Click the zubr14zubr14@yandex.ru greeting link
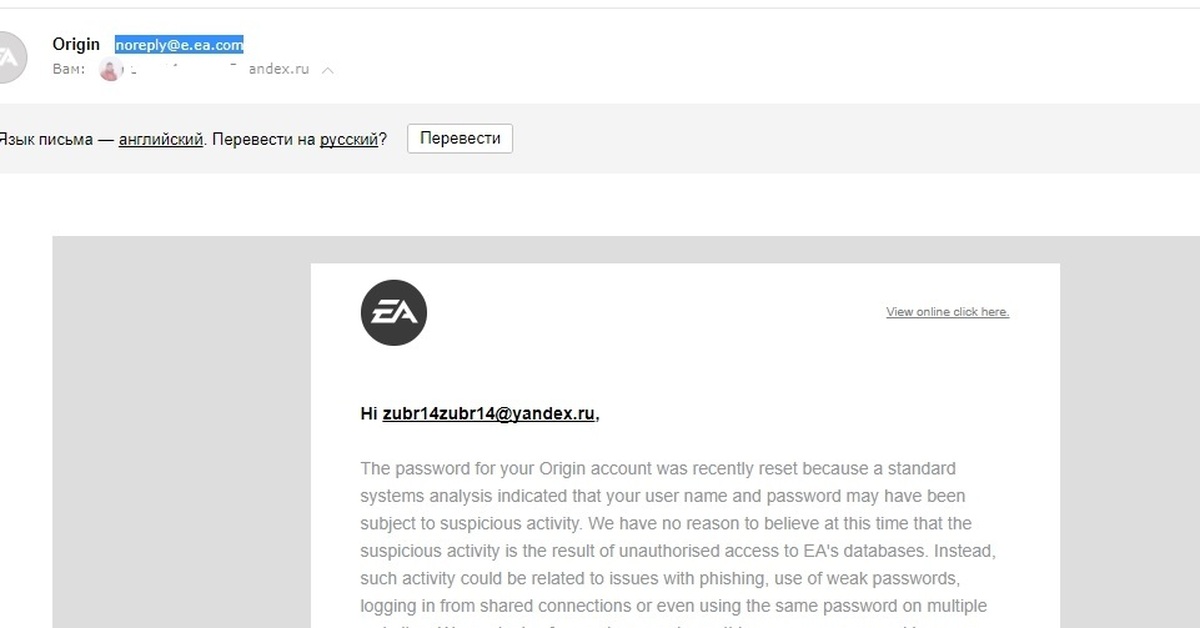 tap(490, 414)
